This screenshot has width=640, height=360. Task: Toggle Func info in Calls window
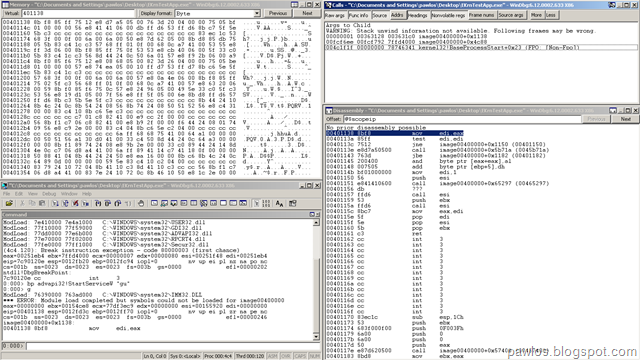pos(358,15)
